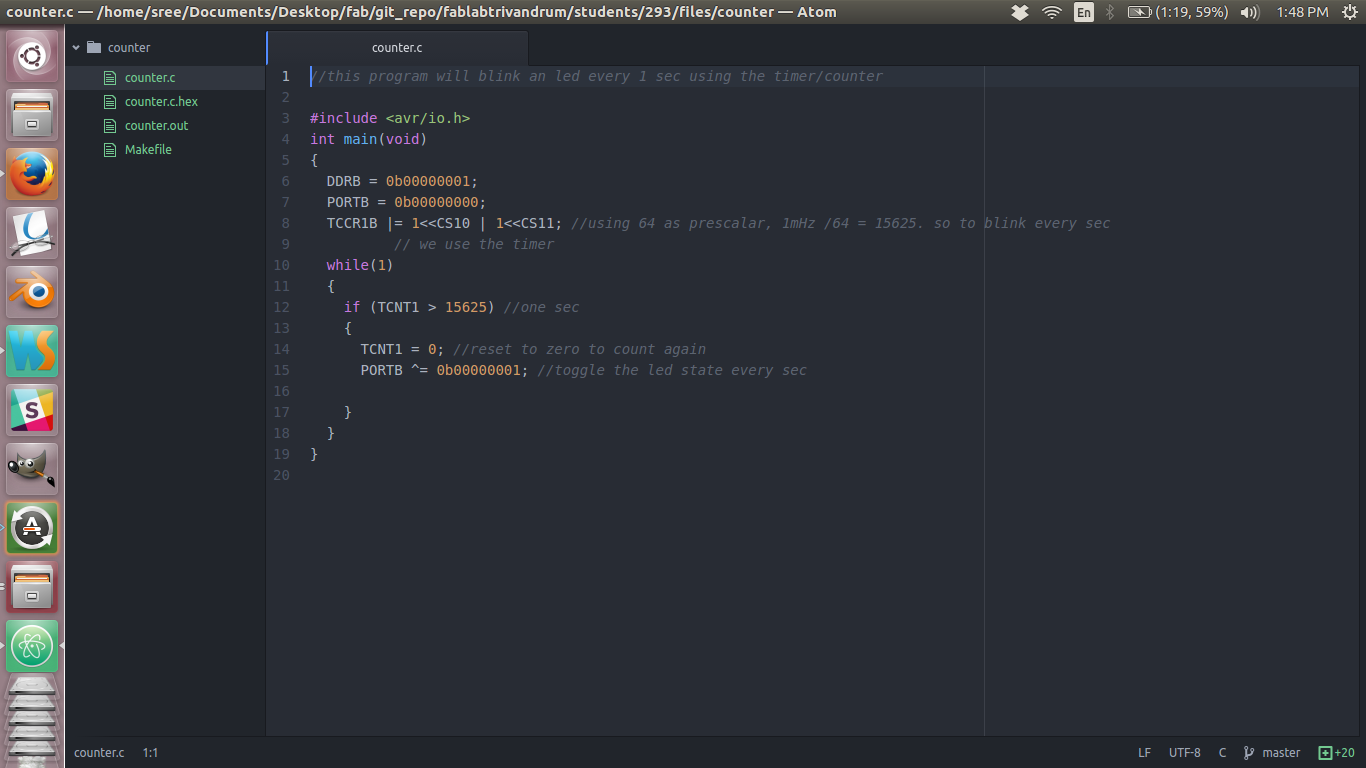Screen dimensions: 1366x768
Task: Click 'PORTB = 0b00000000;' statement
Action: coord(407,202)
